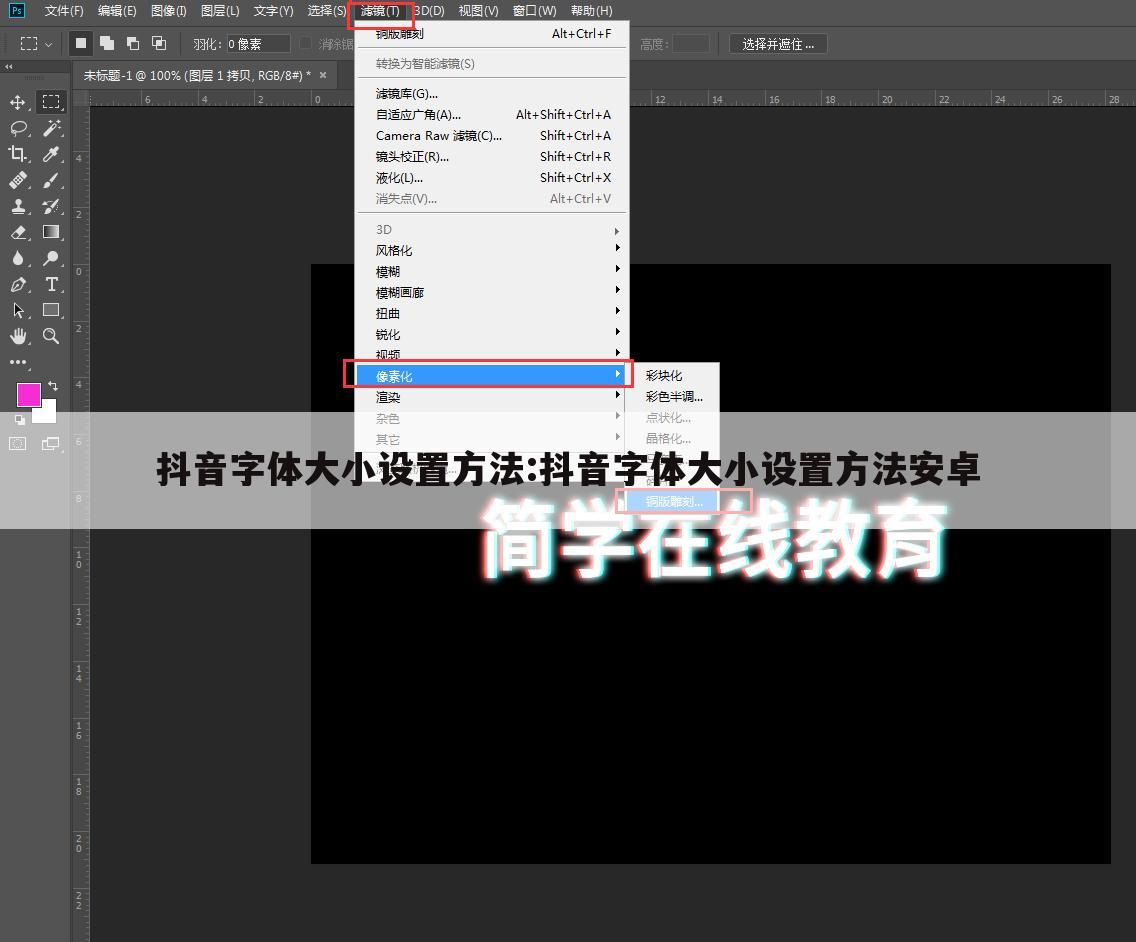Expand the 锐化 submenu
Viewport: 1136px width, 942px height.
coord(492,335)
